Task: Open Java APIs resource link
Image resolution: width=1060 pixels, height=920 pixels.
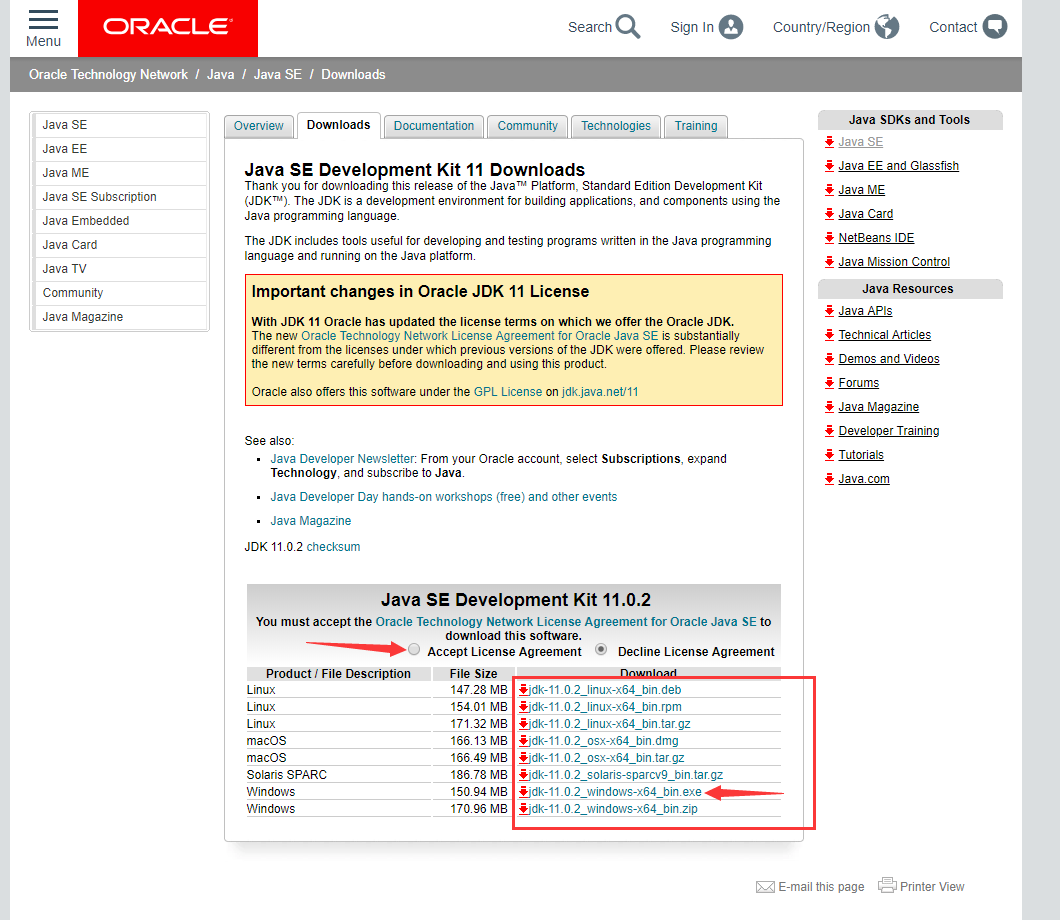Action: tap(865, 311)
